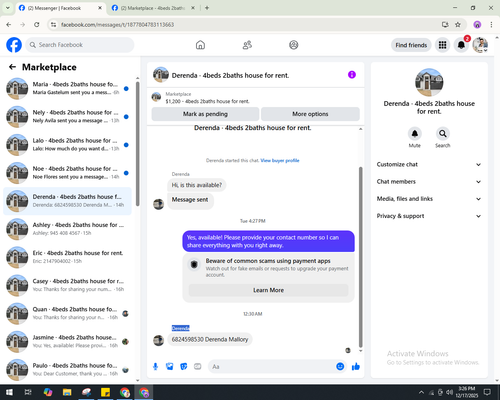Image resolution: width=500 pixels, height=400 pixels.
Task: Send a voice clip using microphone icon
Action: (x=156, y=367)
